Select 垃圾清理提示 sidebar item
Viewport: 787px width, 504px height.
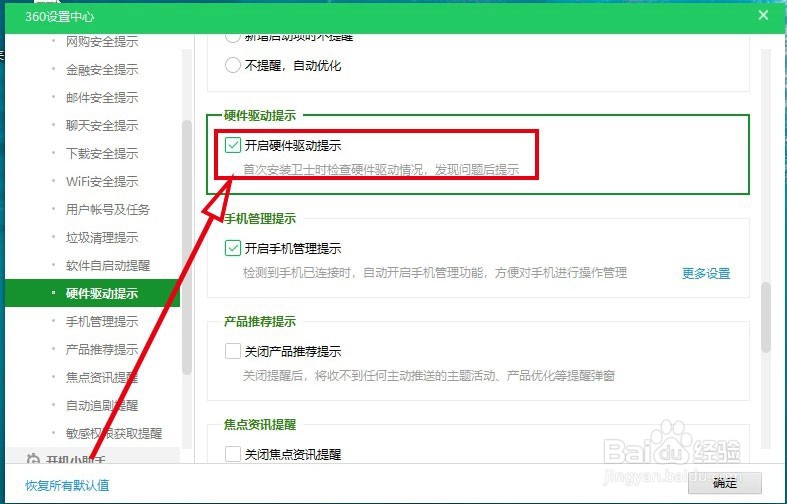pyautogui.click(x=102, y=237)
